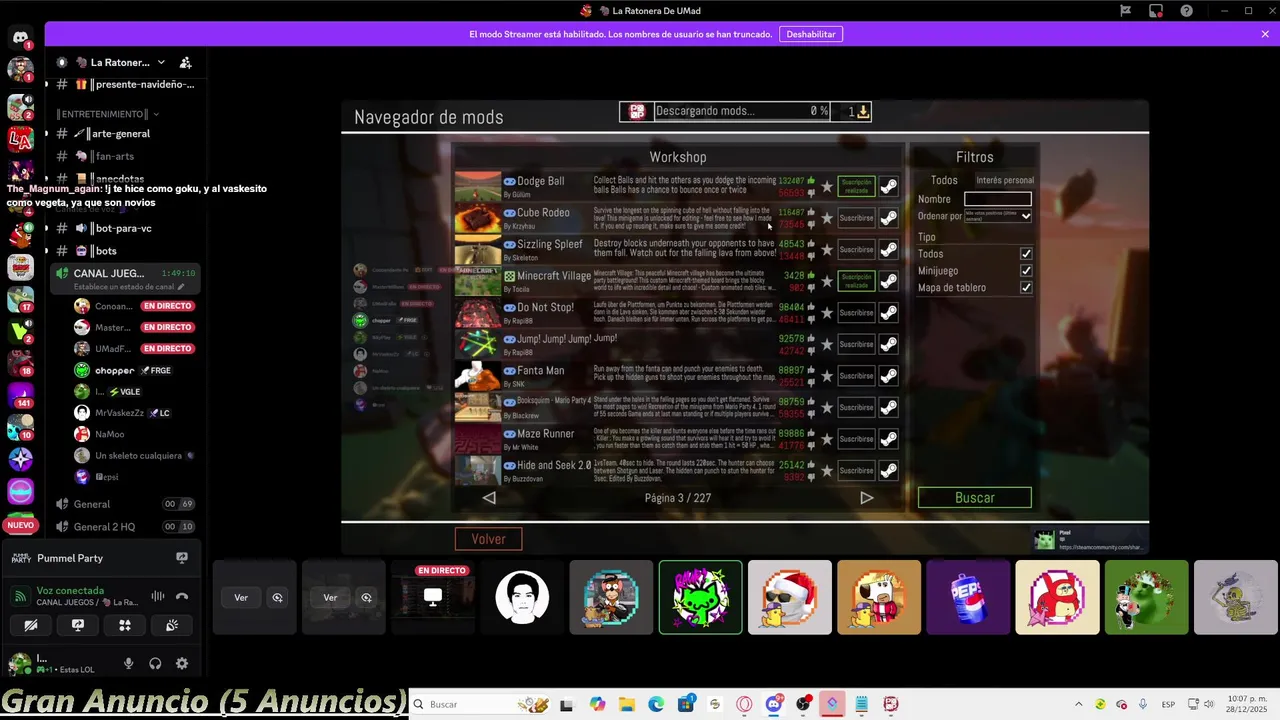Click Suscribirse for Sizzling Spleef
Viewport: 1280px width, 720px height.
(x=856, y=250)
